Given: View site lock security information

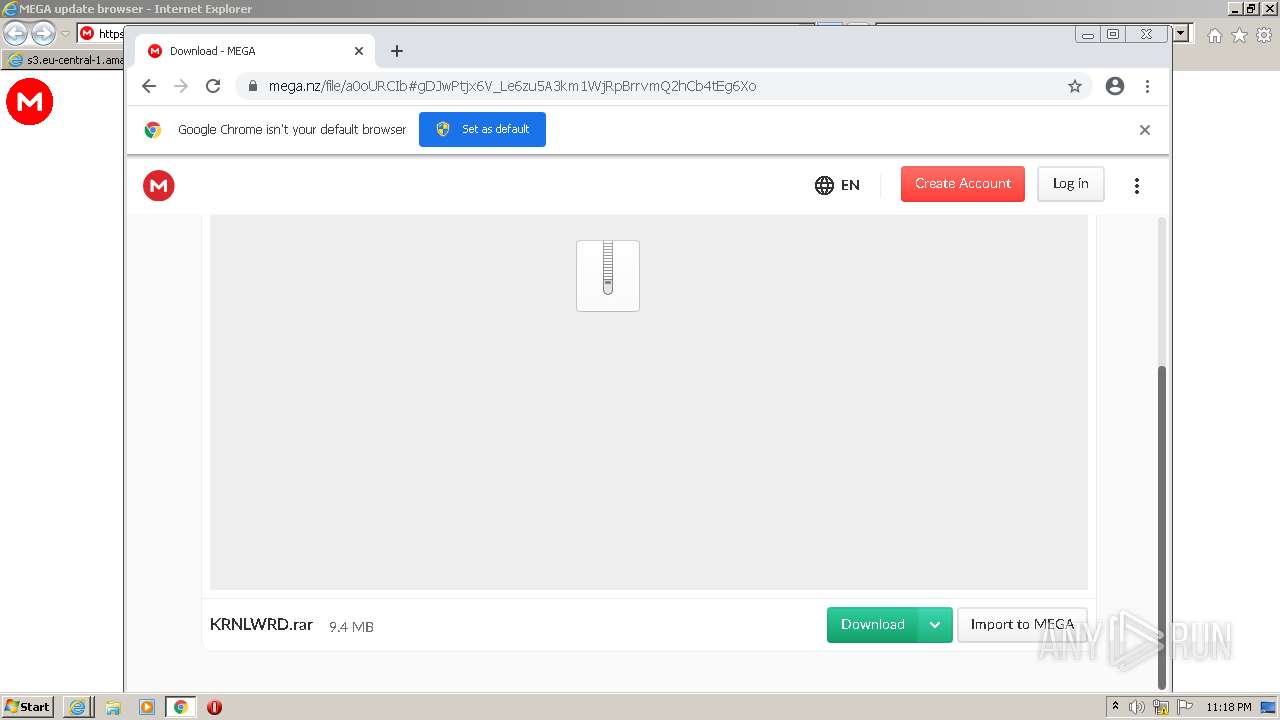Looking at the screenshot, I should point(252,86).
